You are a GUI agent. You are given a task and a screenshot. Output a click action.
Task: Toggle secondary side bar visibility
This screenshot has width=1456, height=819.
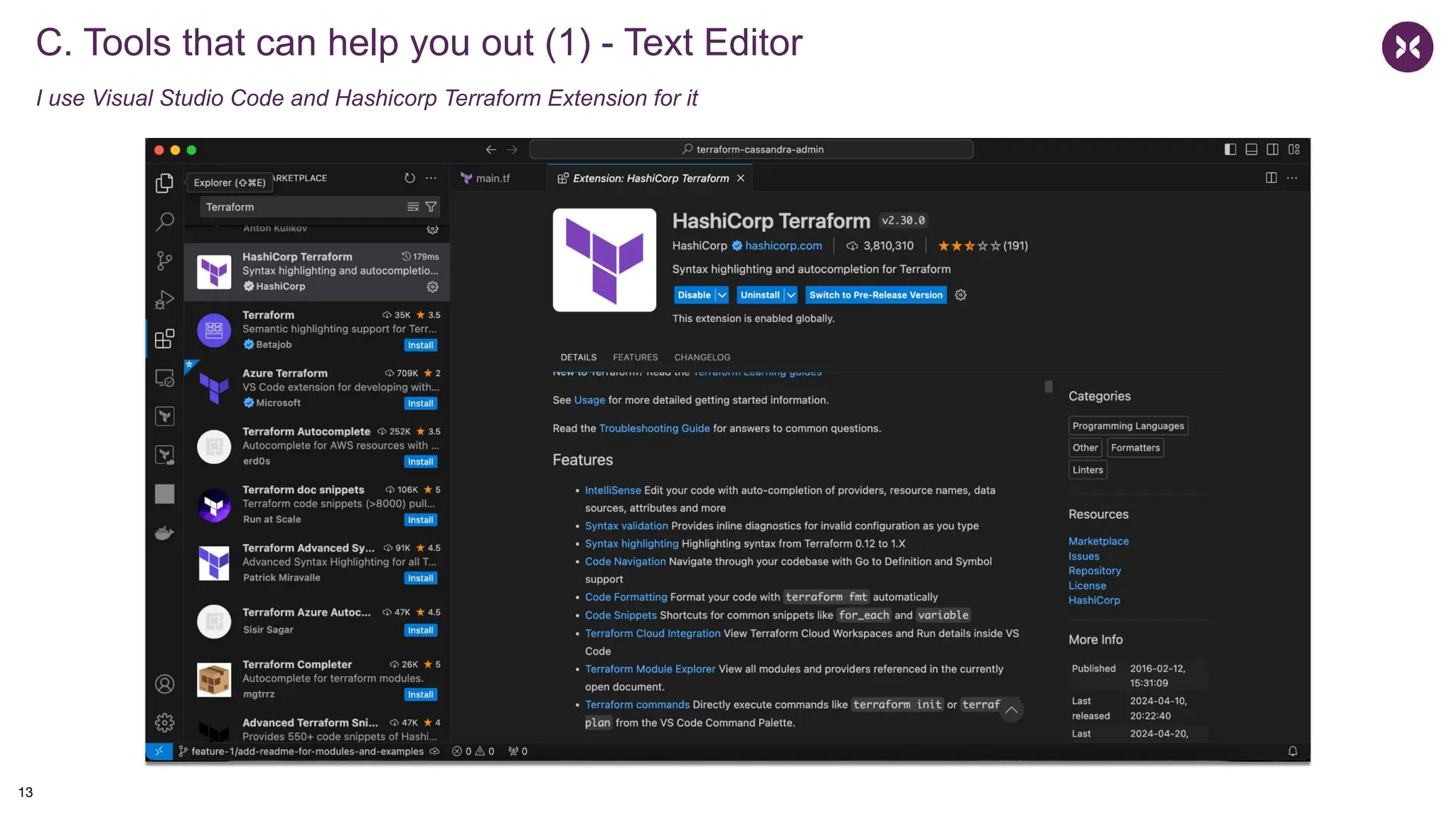(1273, 149)
